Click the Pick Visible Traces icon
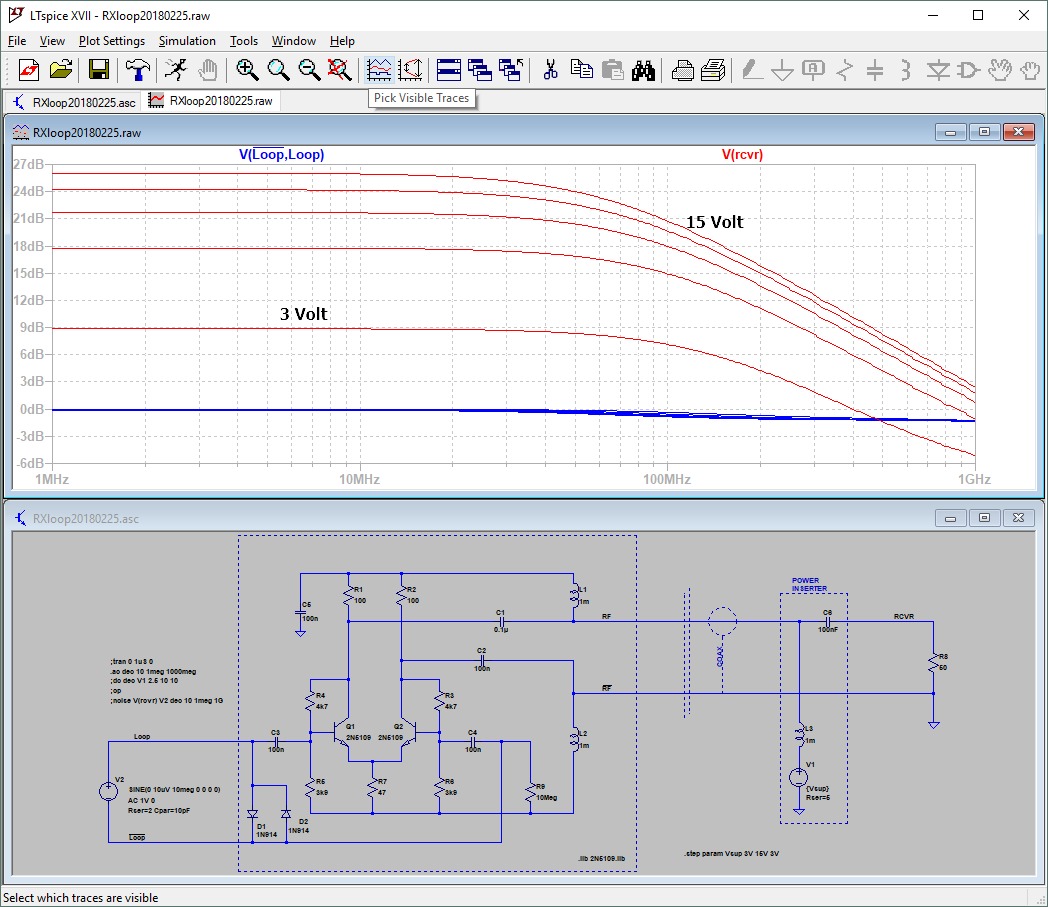The width and height of the screenshot is (1048, 907). pyautogui.click(x=379, y=69)
